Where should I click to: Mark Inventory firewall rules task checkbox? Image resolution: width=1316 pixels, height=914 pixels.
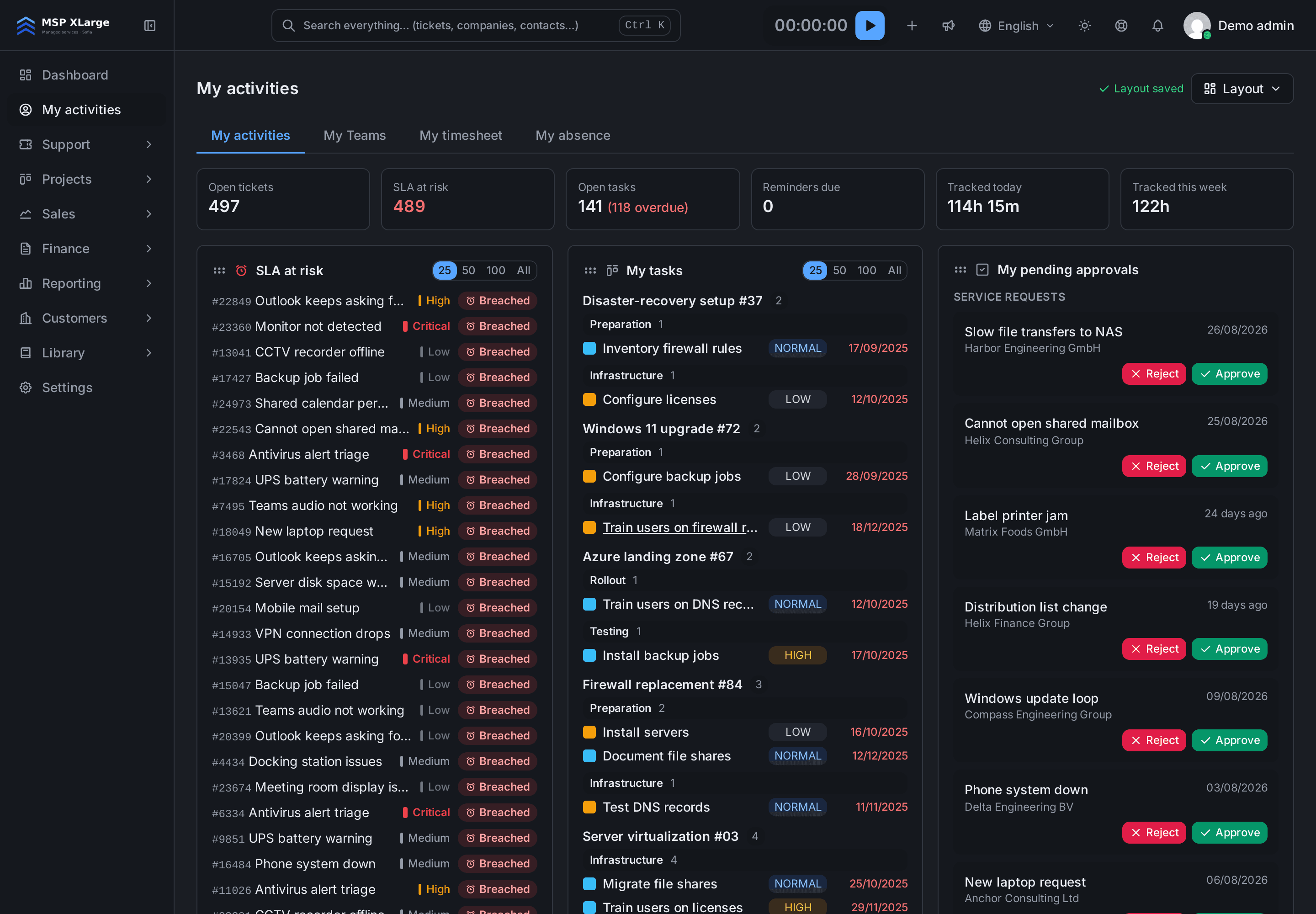pos(589,348)
